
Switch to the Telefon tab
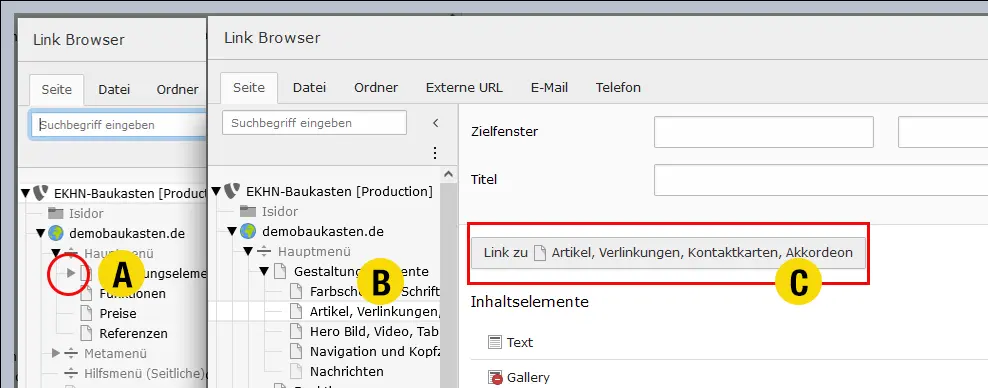pos(618,88)
